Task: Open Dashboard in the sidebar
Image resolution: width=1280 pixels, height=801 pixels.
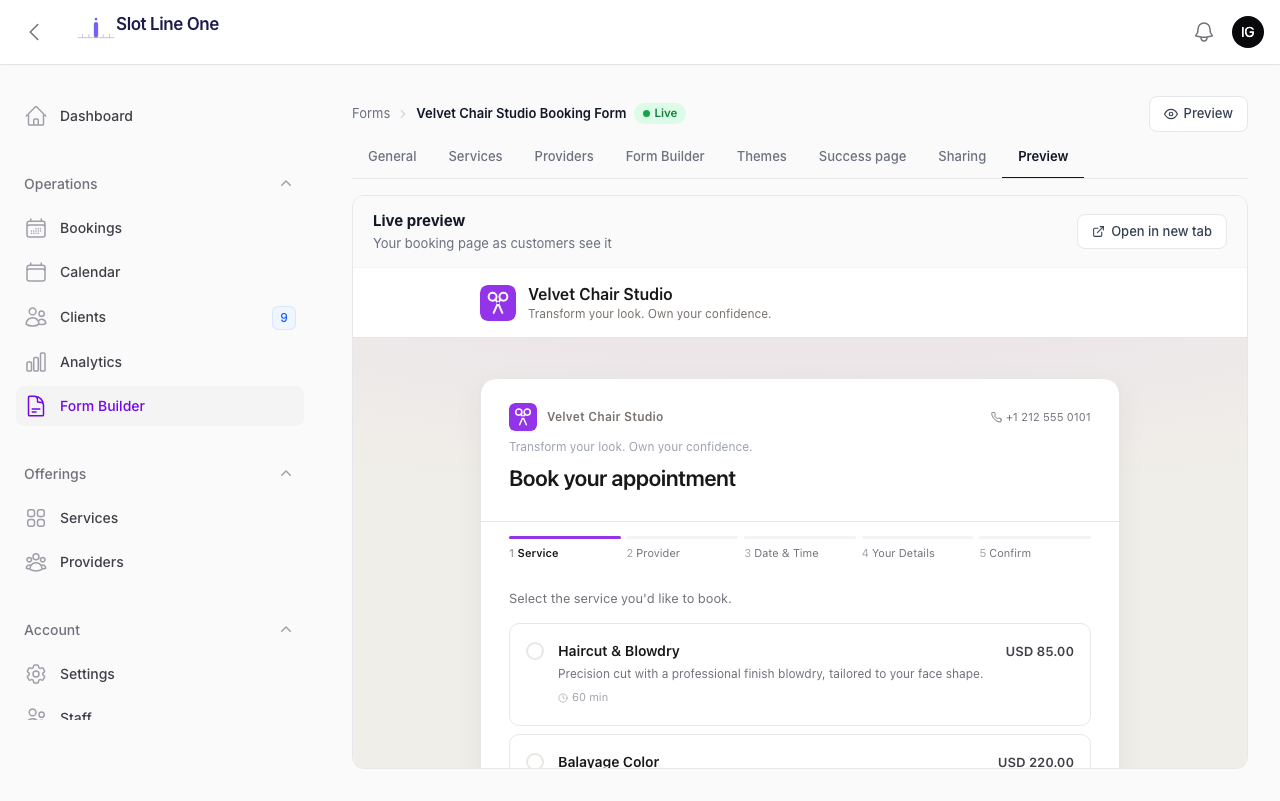Action: coord(160,116)
